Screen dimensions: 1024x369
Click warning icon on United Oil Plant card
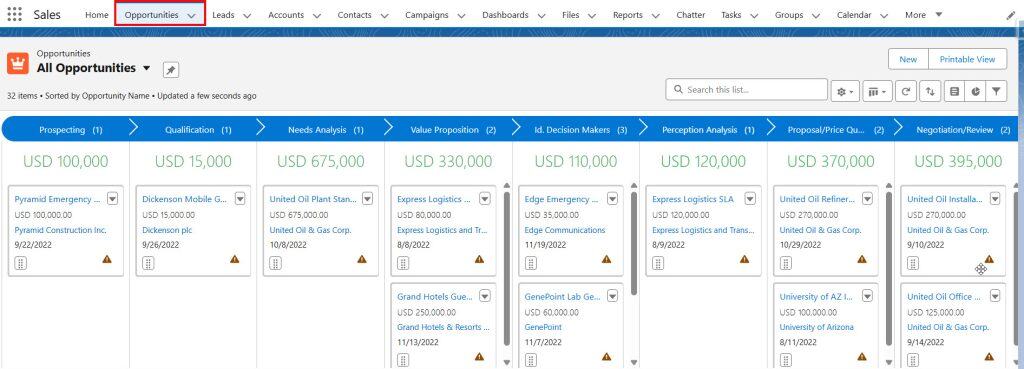(362, 259)
